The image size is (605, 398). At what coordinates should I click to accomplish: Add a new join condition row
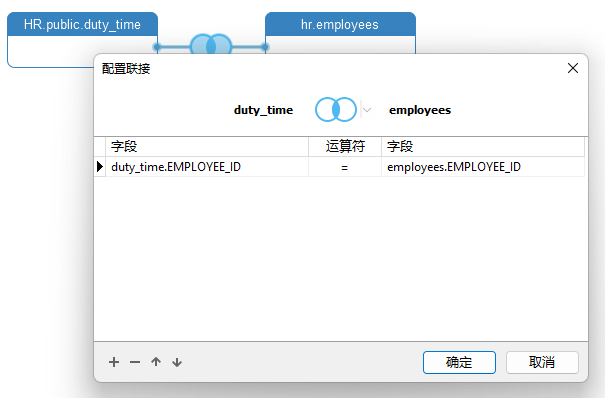[114, 362]
